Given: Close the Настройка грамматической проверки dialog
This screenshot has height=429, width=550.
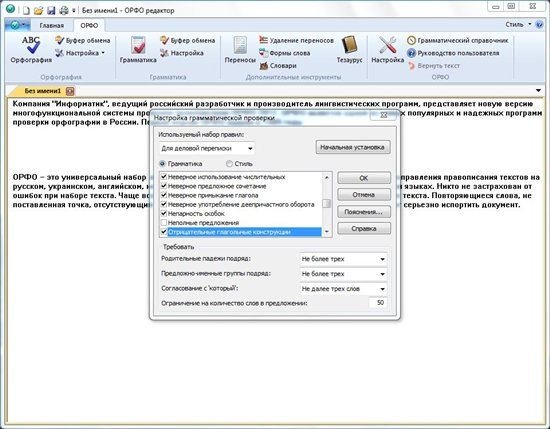Looking at the screenshot, I should 383,115.
